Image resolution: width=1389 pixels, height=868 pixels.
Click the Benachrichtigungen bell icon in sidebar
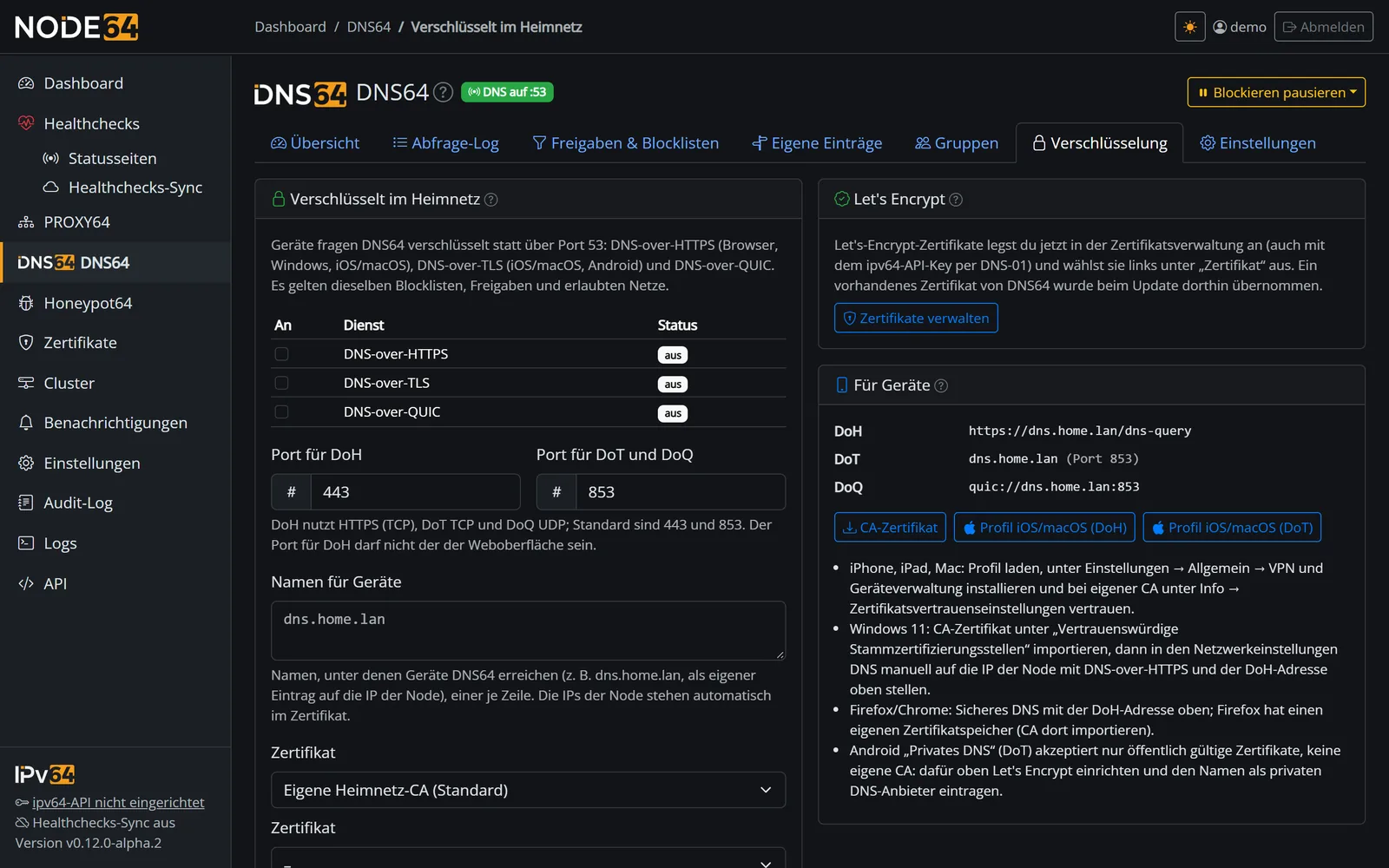(26, 423)
